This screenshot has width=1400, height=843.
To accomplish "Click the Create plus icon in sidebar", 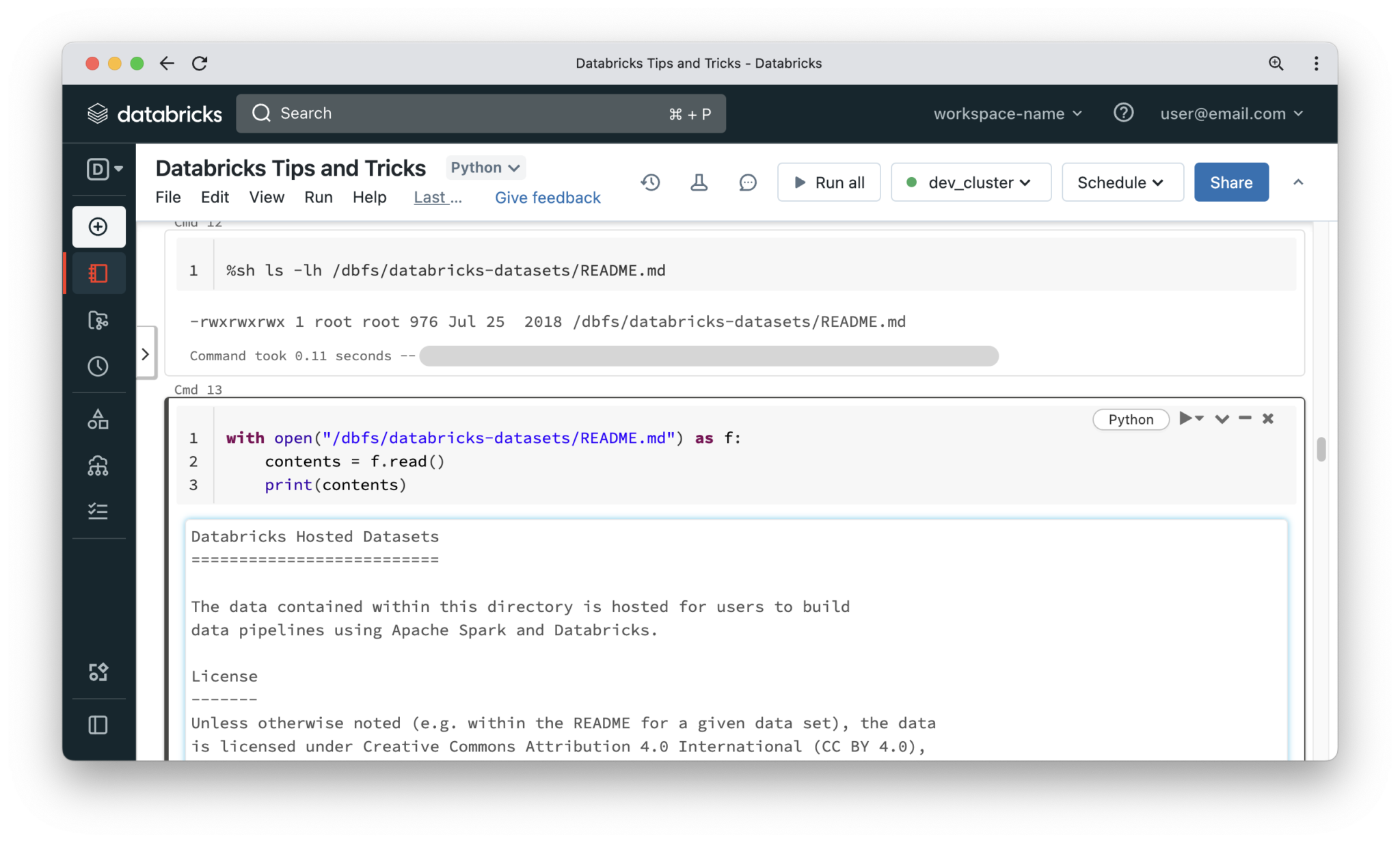I will [x=99, y=226].
